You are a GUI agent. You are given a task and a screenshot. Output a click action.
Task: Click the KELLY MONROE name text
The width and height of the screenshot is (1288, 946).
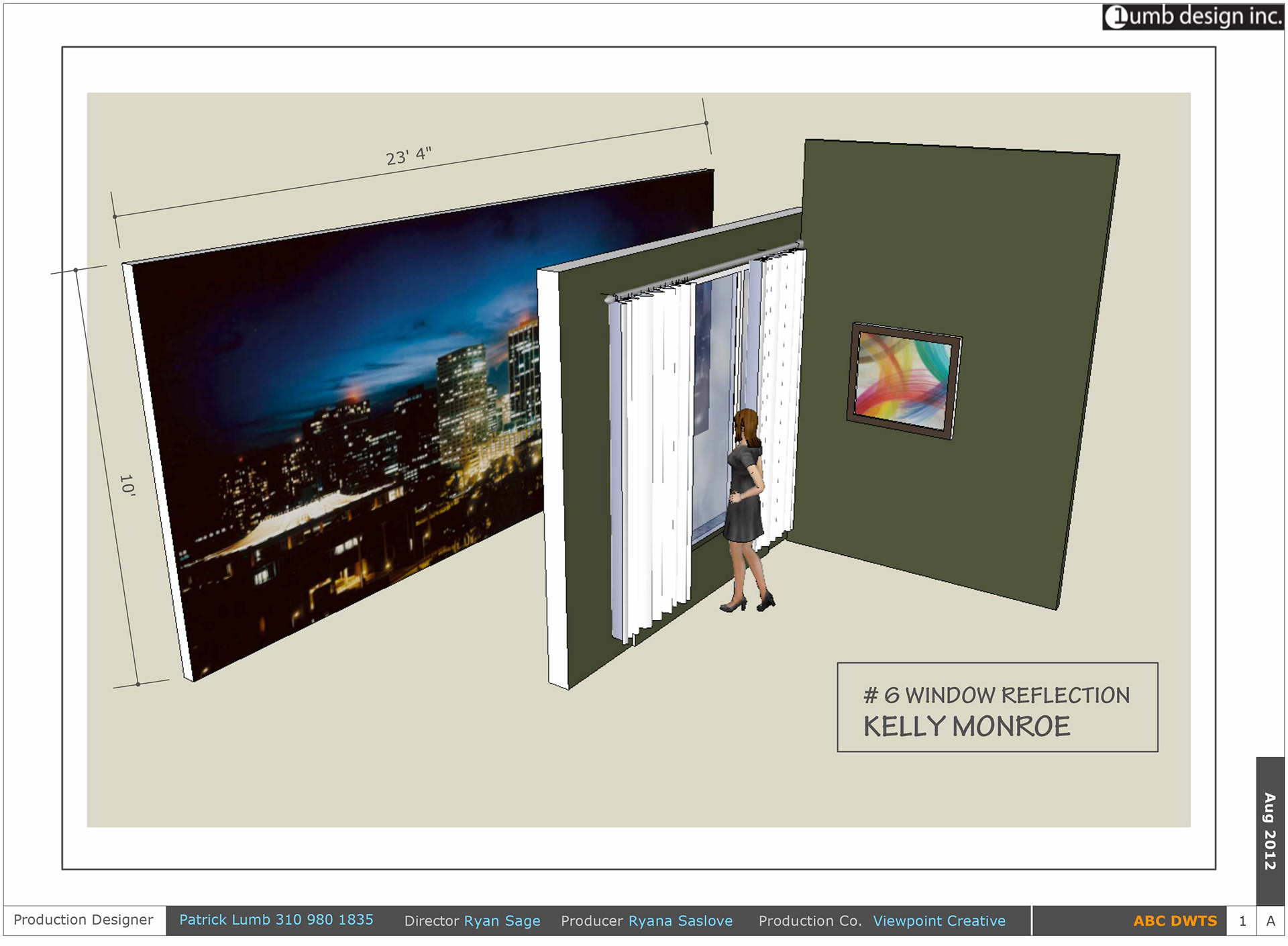point(967,727)
